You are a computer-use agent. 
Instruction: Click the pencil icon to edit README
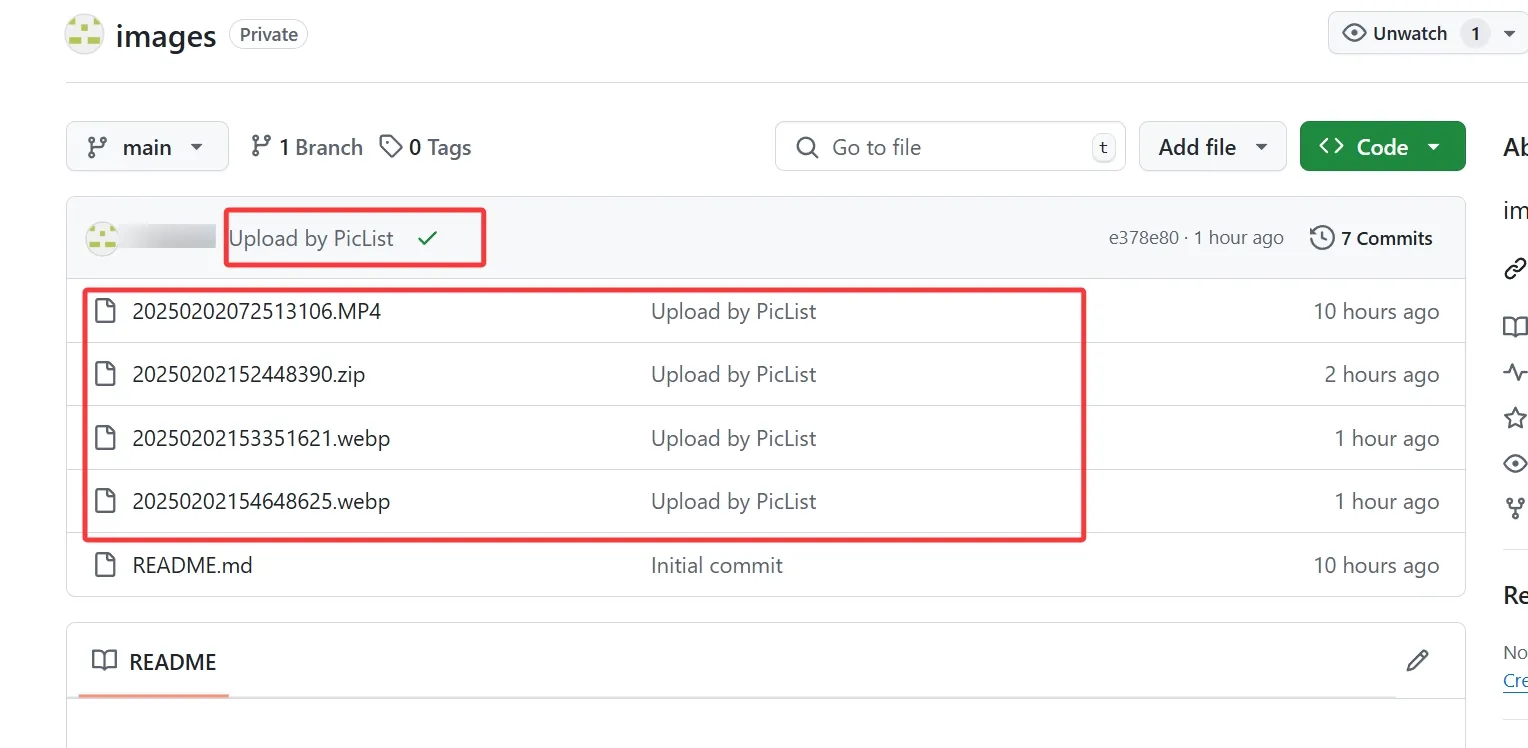(1416, 661)
